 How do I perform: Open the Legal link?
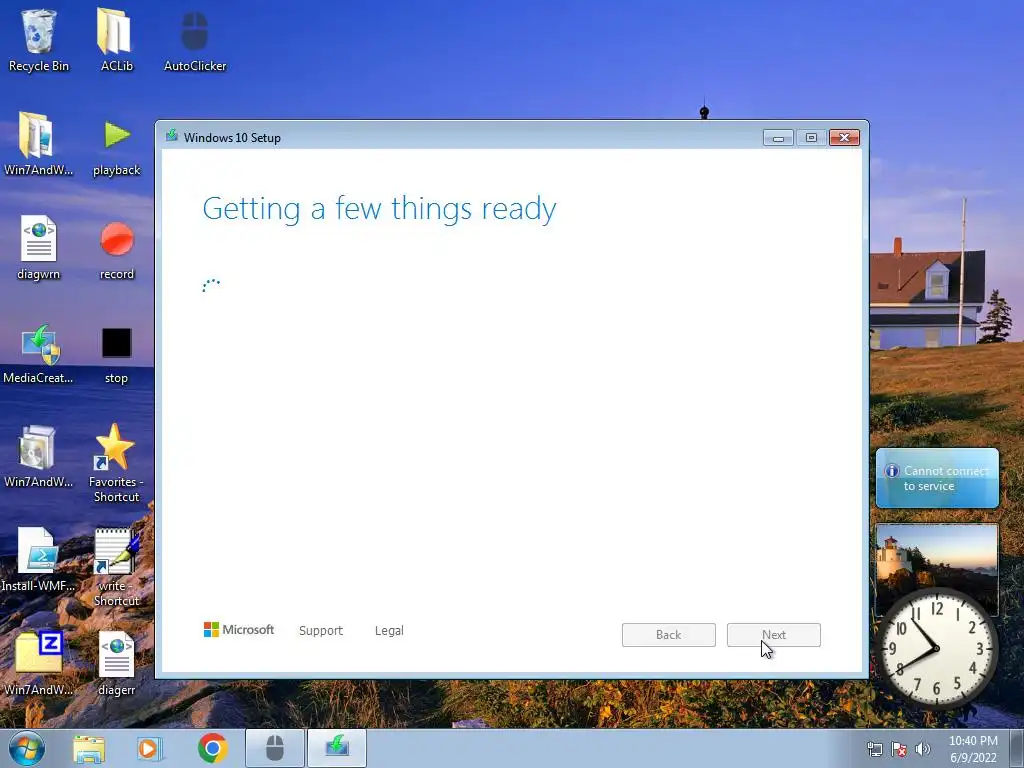389,630
